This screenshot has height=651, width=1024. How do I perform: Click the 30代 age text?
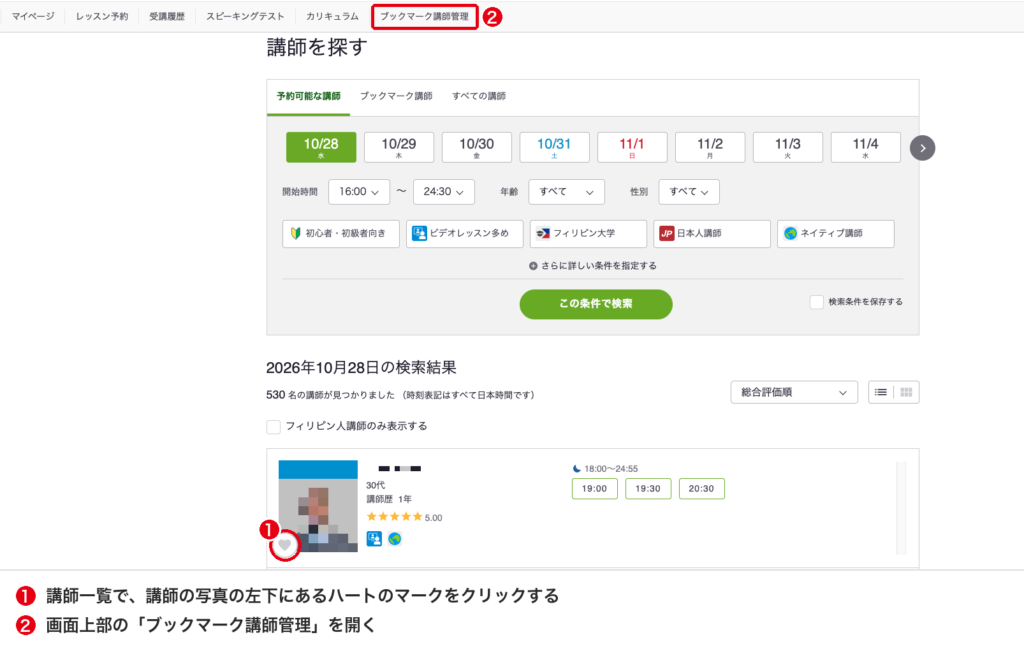(x=376, y=485)
